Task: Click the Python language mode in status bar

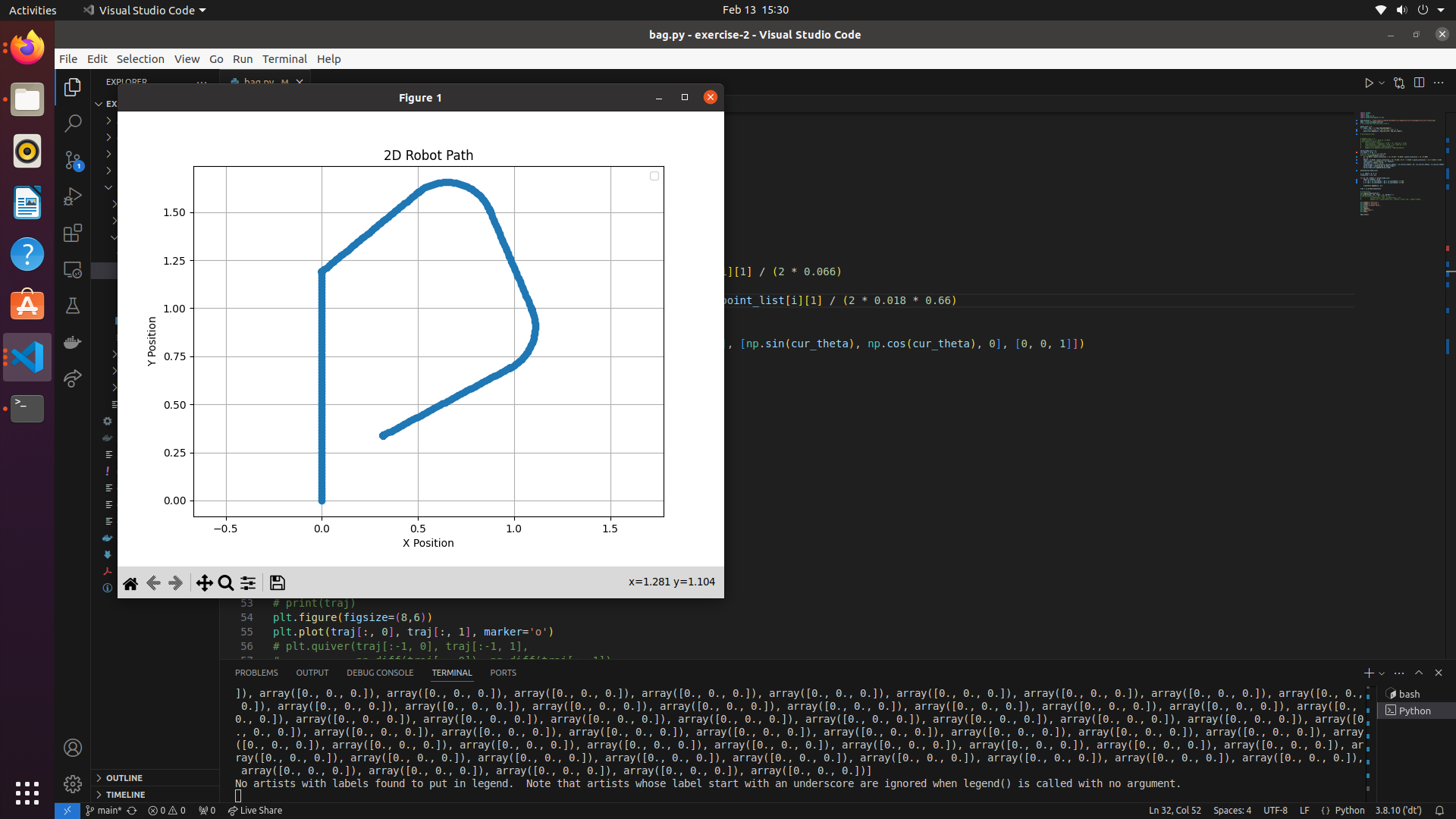Action: pos(1349,811)
